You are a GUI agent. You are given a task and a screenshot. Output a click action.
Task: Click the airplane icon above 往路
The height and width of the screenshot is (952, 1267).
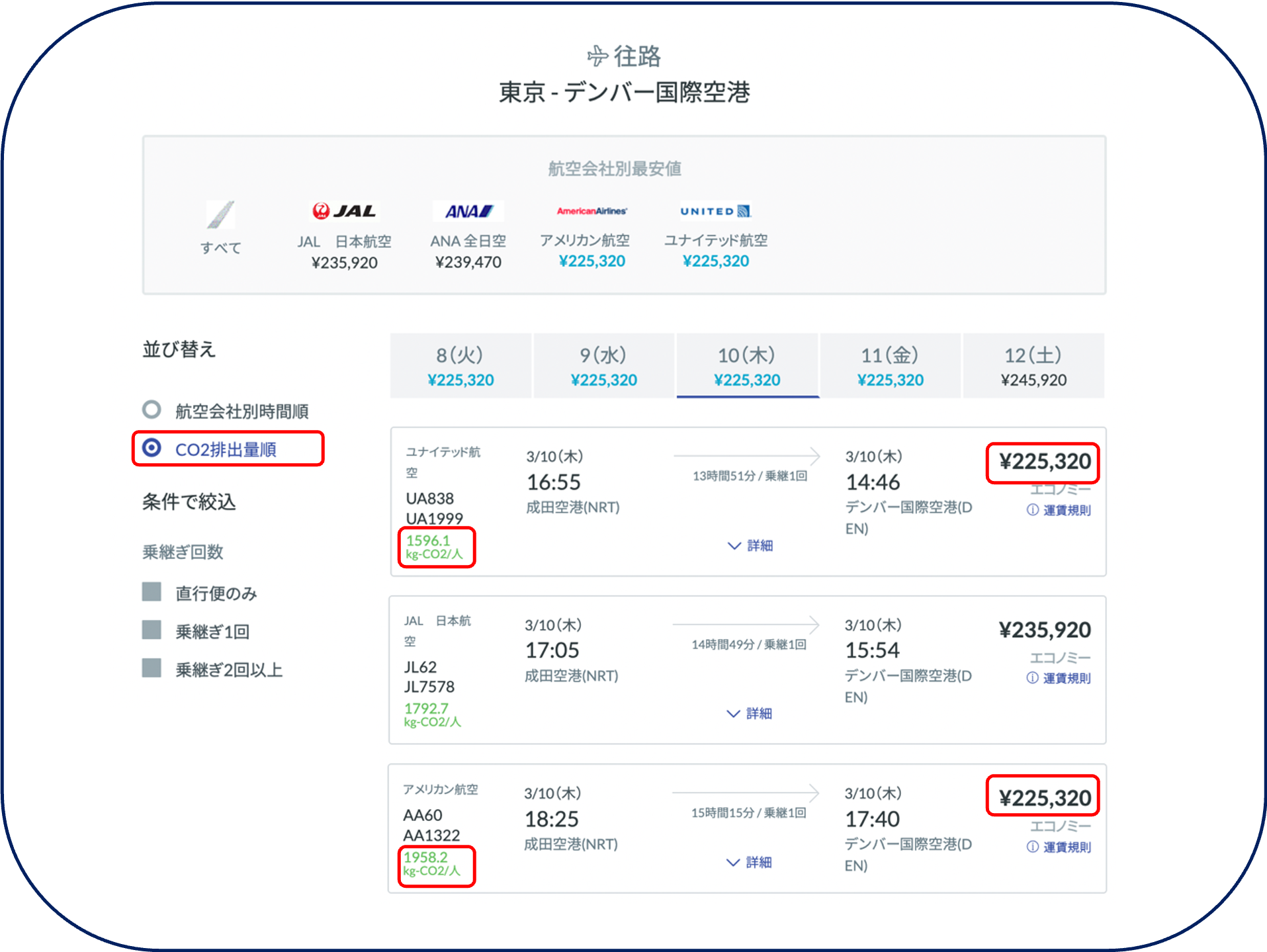click(596, 56)
